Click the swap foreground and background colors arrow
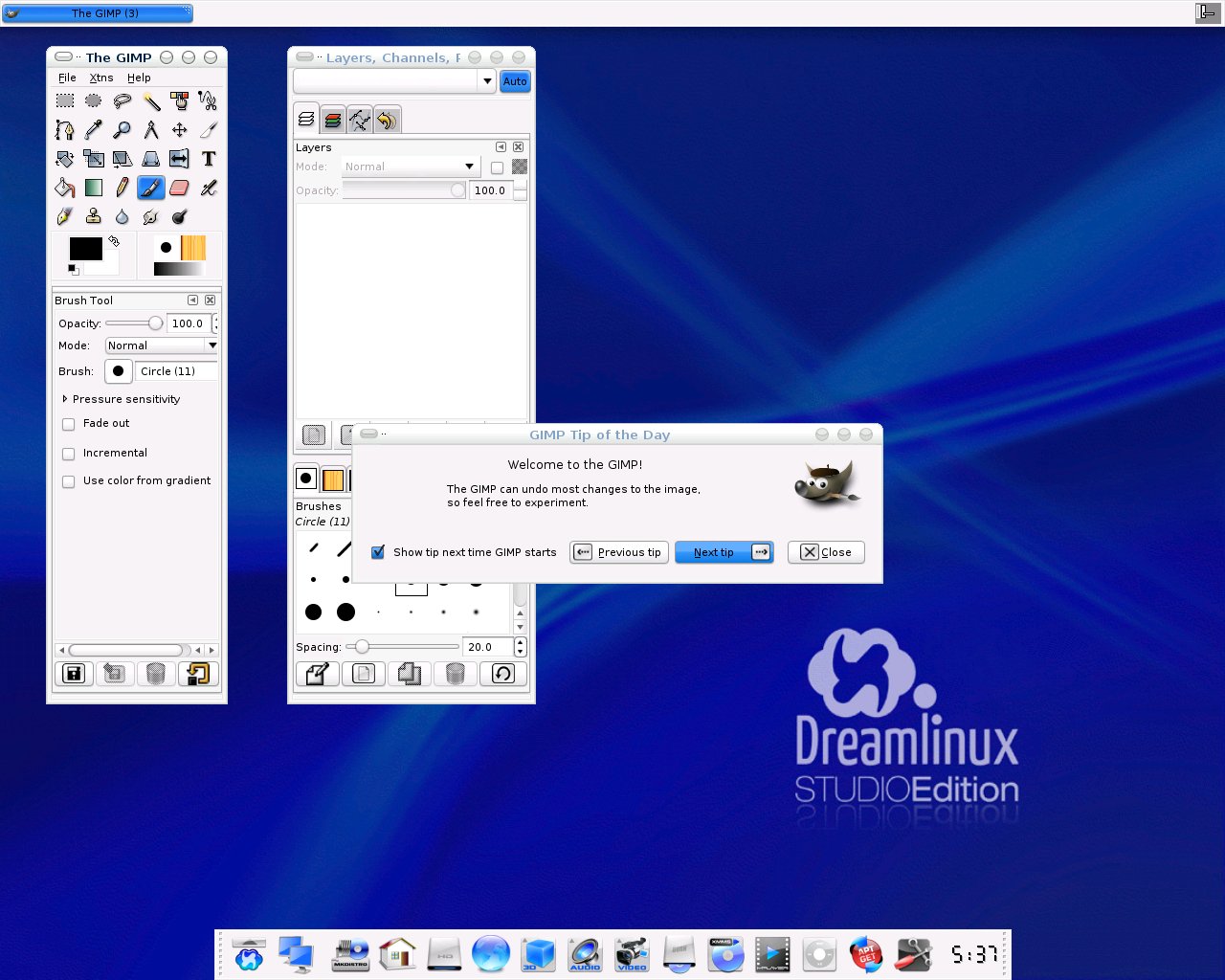The height and width of the screenshot is (980, 1225). [114, 241]
